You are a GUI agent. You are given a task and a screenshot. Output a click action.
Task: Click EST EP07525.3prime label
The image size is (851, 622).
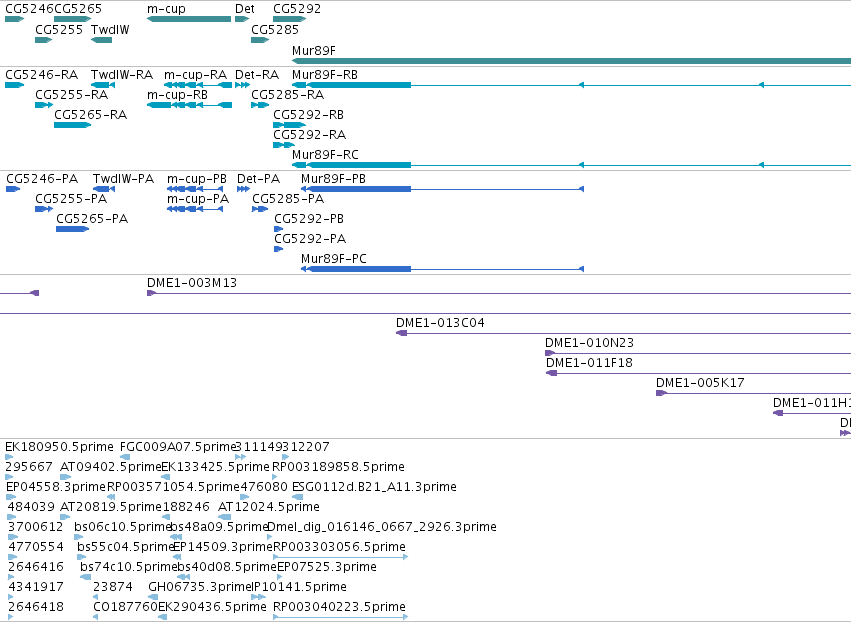[327, 567]
